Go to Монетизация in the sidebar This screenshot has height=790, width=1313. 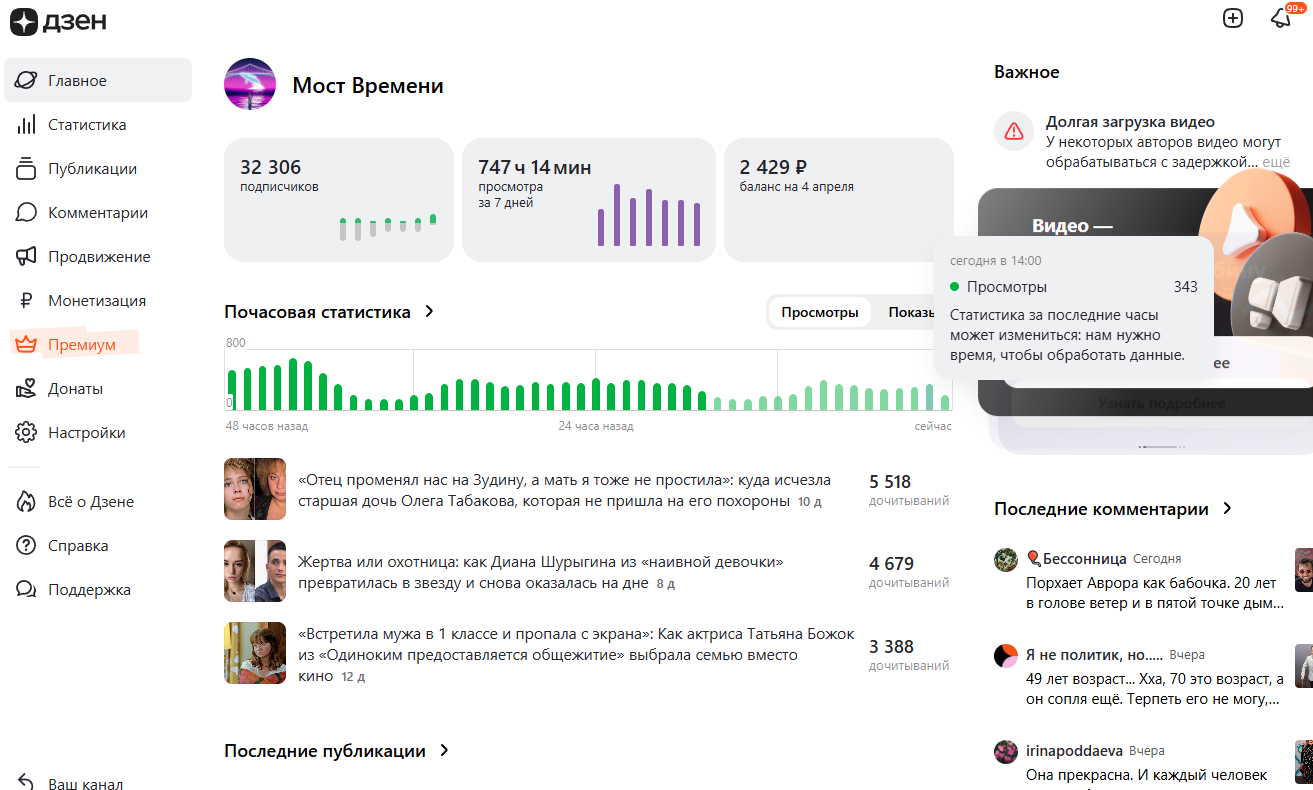97,301
